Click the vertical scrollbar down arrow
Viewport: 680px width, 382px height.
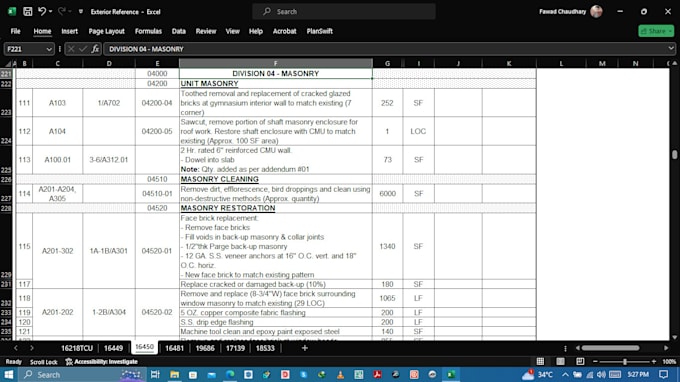(674, 337)
